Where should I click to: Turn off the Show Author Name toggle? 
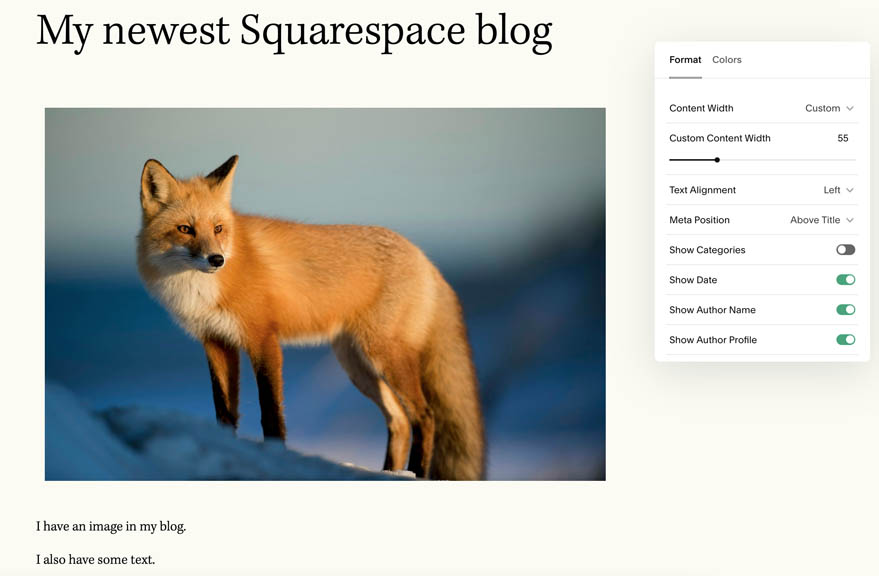(x=845, y=310)
